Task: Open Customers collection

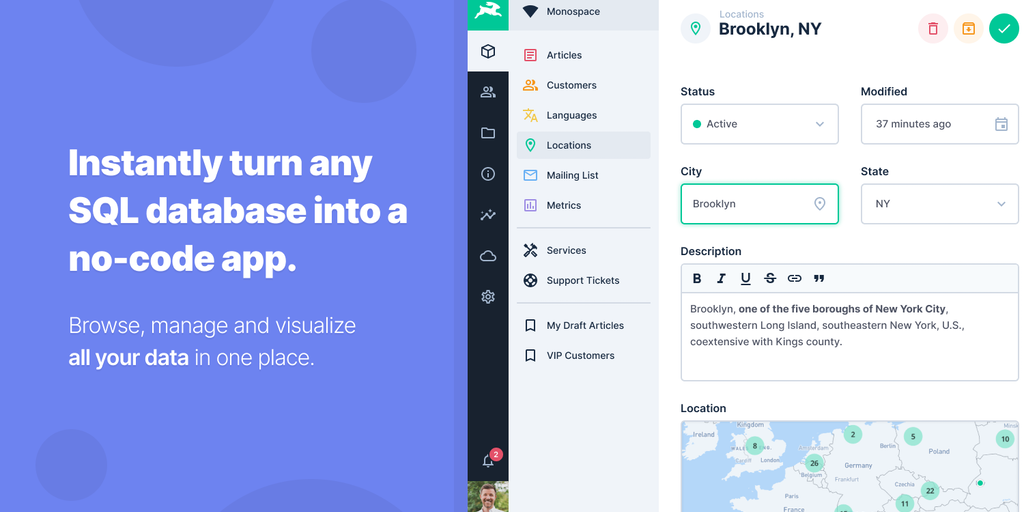Action: coord(583,86)
